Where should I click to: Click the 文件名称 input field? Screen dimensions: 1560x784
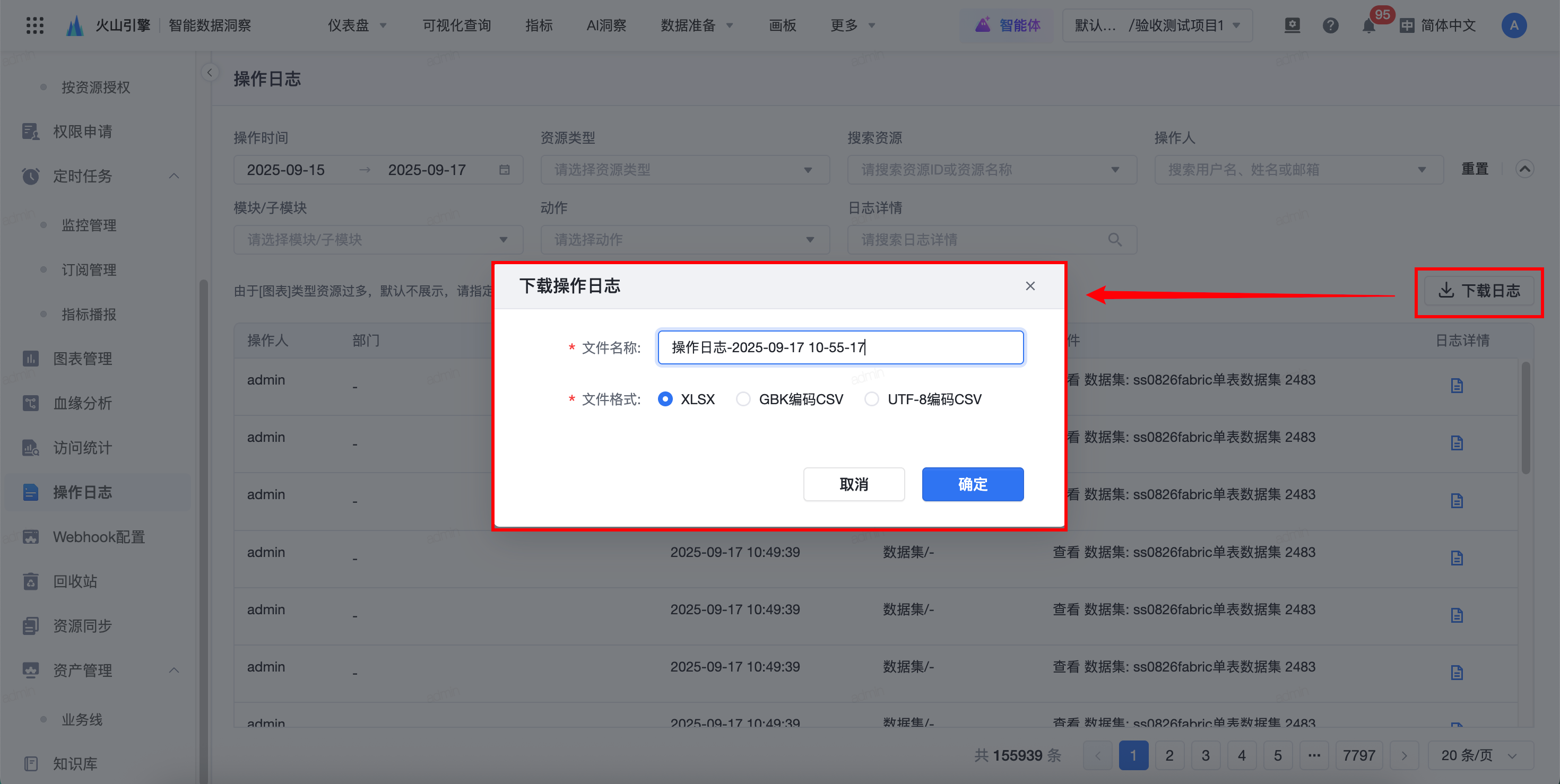(840, 347)
